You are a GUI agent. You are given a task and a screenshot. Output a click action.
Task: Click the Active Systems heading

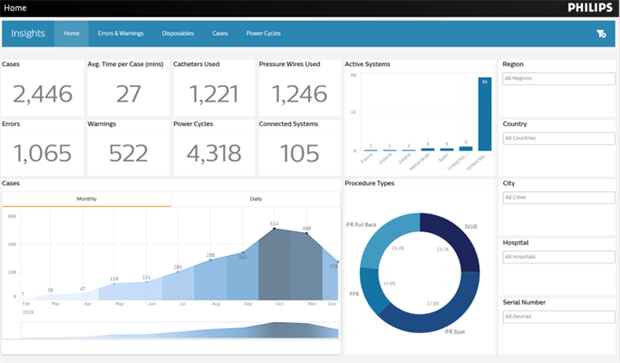coord(367,64)
